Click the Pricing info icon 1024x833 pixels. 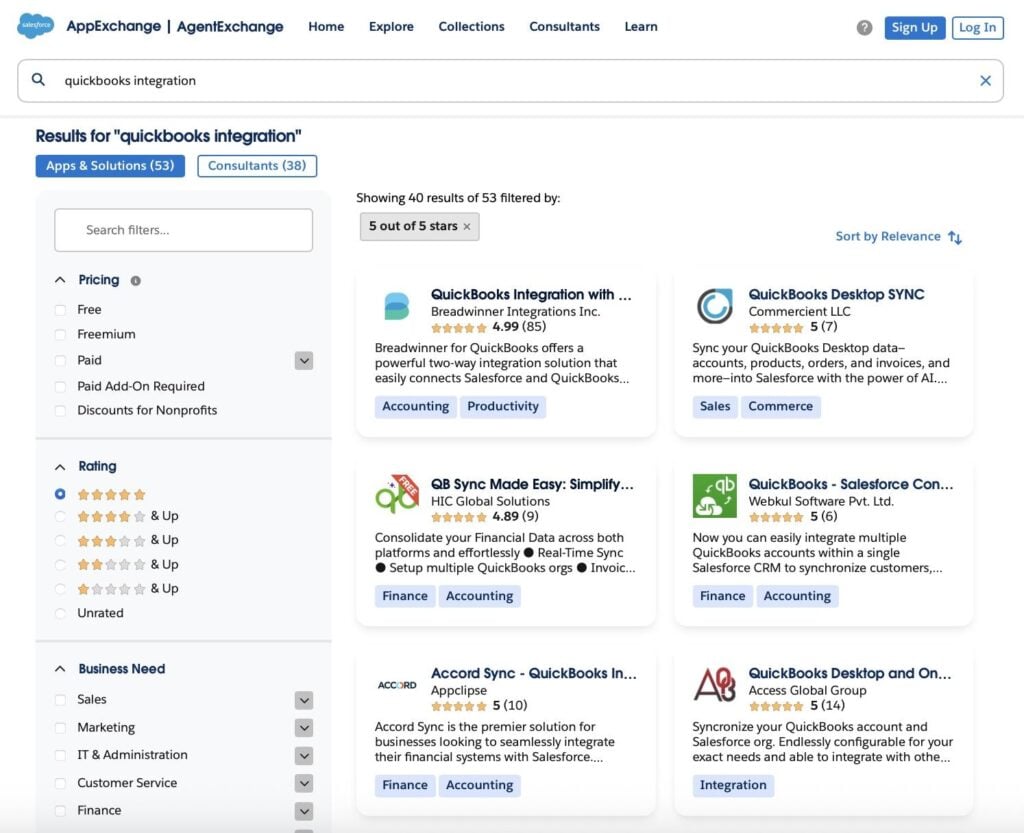(135, 281)
